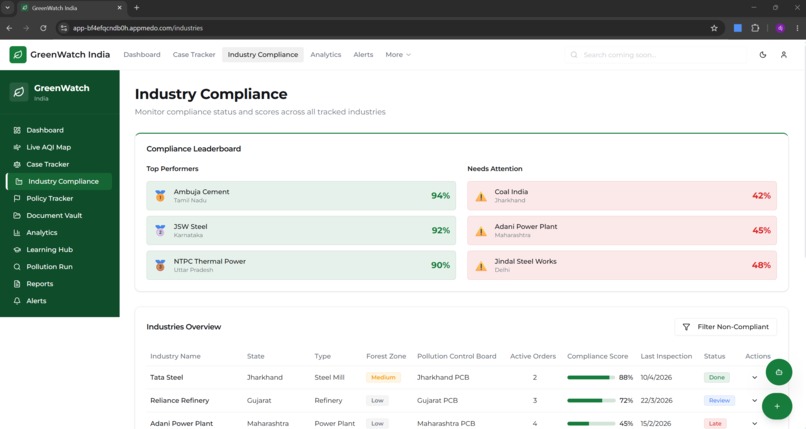This screenshot has width=806, height=429.
Task: Click the floating green chatbot button
Action: [x=779, y=372]
